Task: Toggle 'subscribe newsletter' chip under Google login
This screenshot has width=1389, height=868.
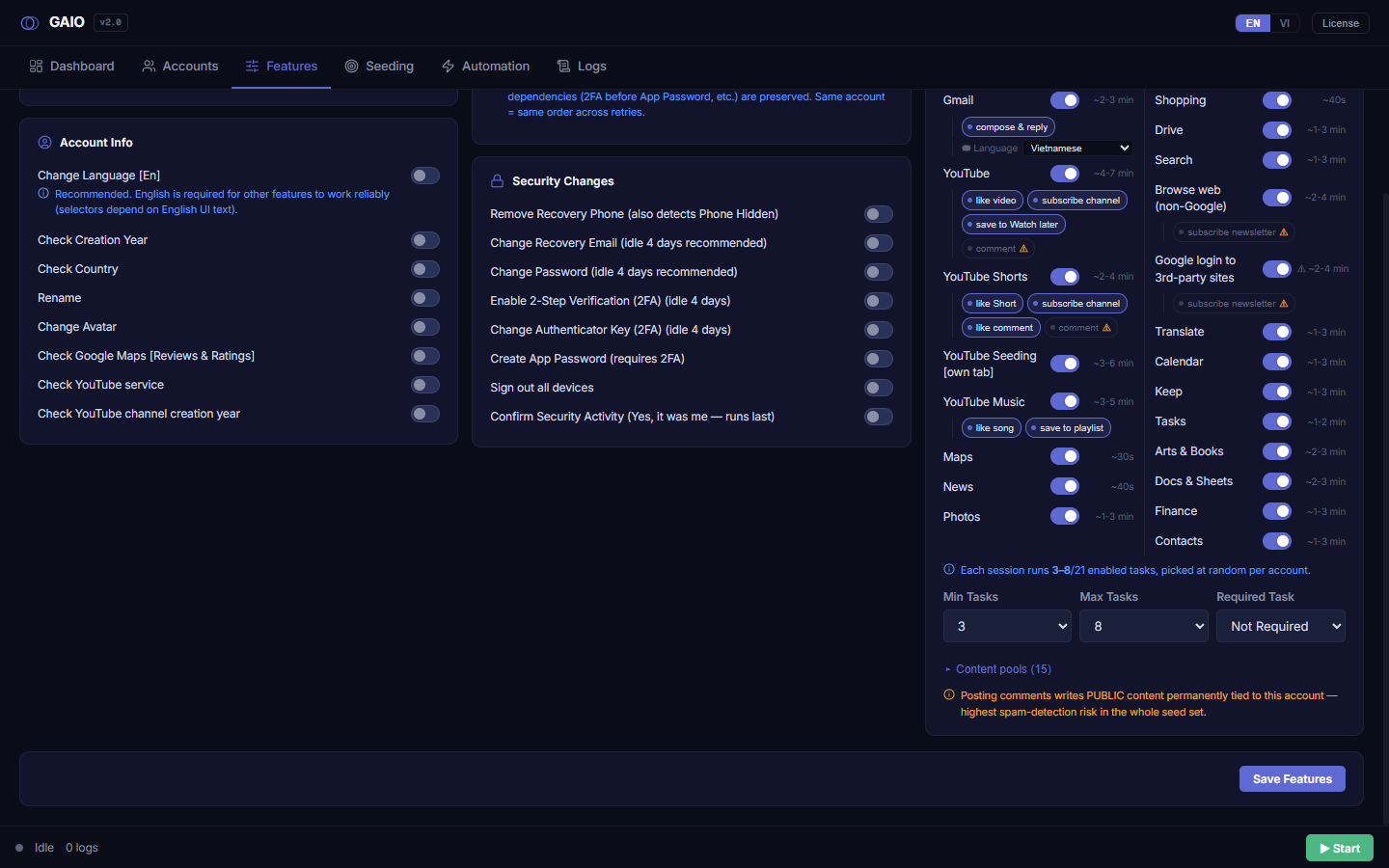Action: coord(1234,304)
